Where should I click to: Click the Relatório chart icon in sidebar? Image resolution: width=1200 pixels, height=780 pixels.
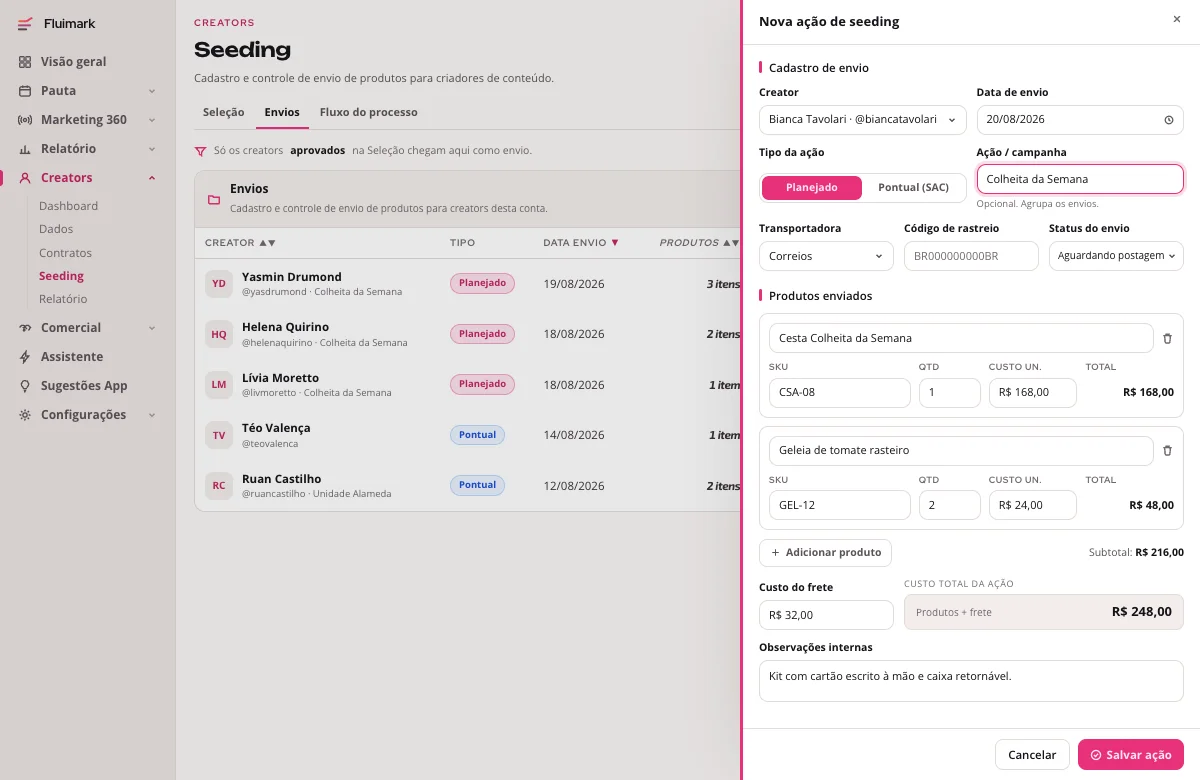25,149
